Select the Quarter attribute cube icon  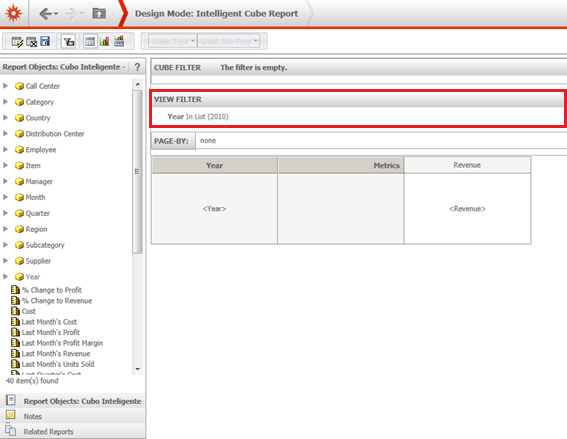[x=19, y=213]
